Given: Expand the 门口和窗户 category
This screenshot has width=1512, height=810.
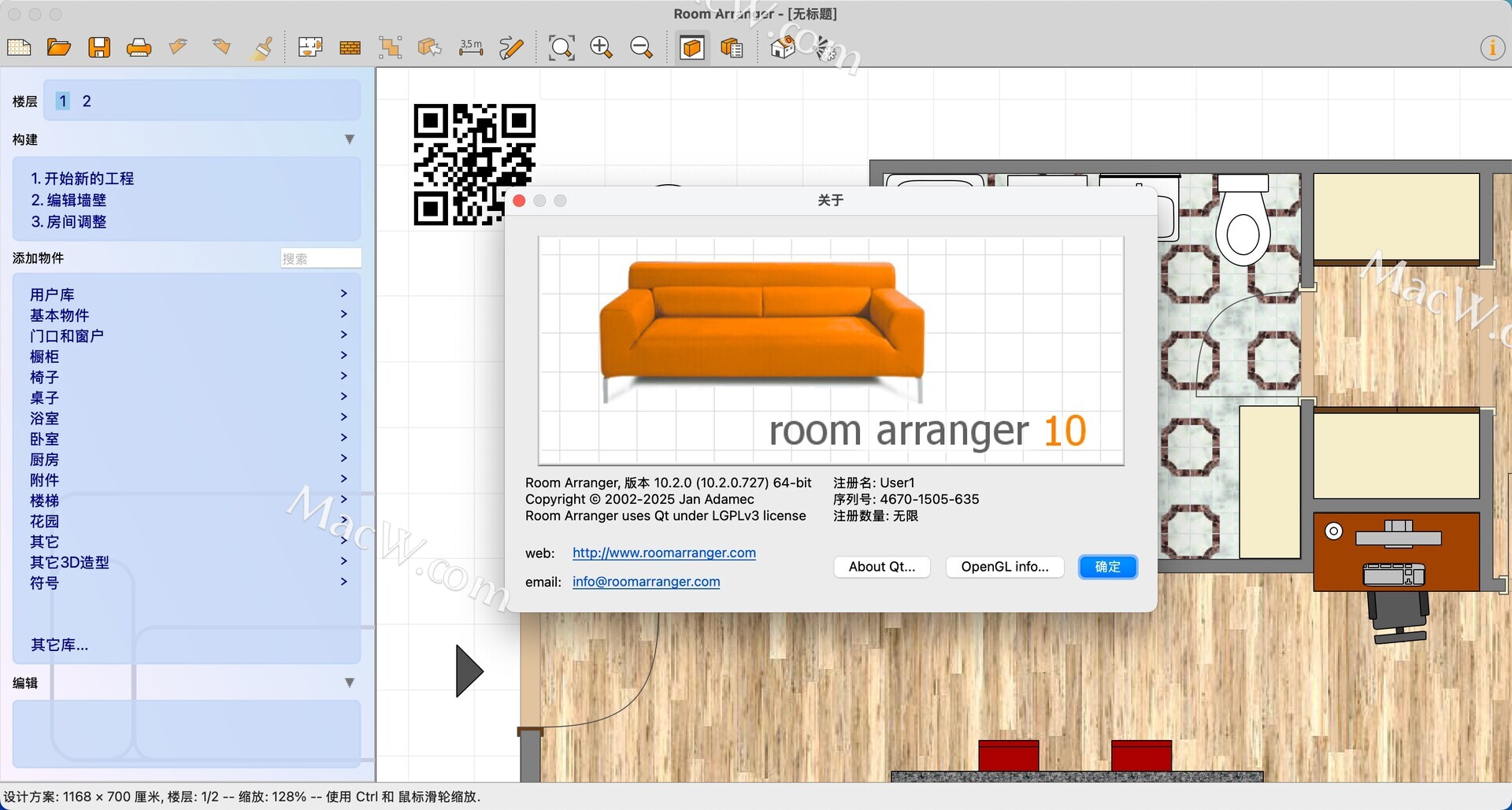Looking at the screenshot, I should pyautogui.click(x=188, y=335).
